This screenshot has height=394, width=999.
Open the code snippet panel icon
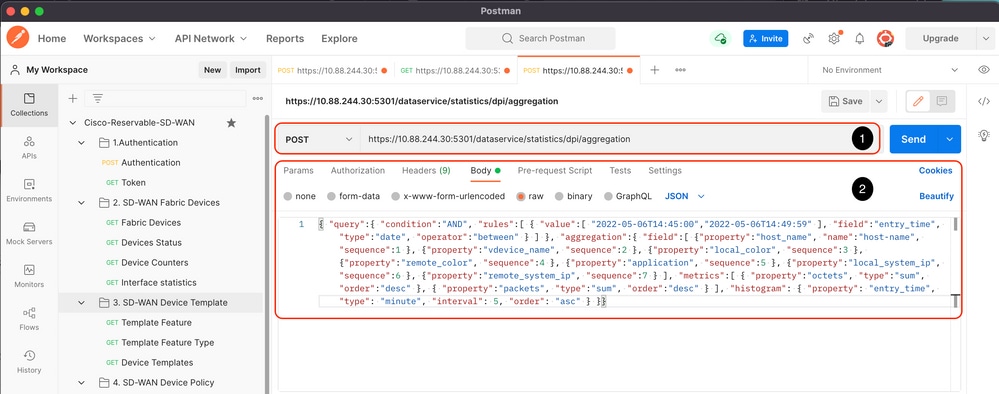(984, 101)
